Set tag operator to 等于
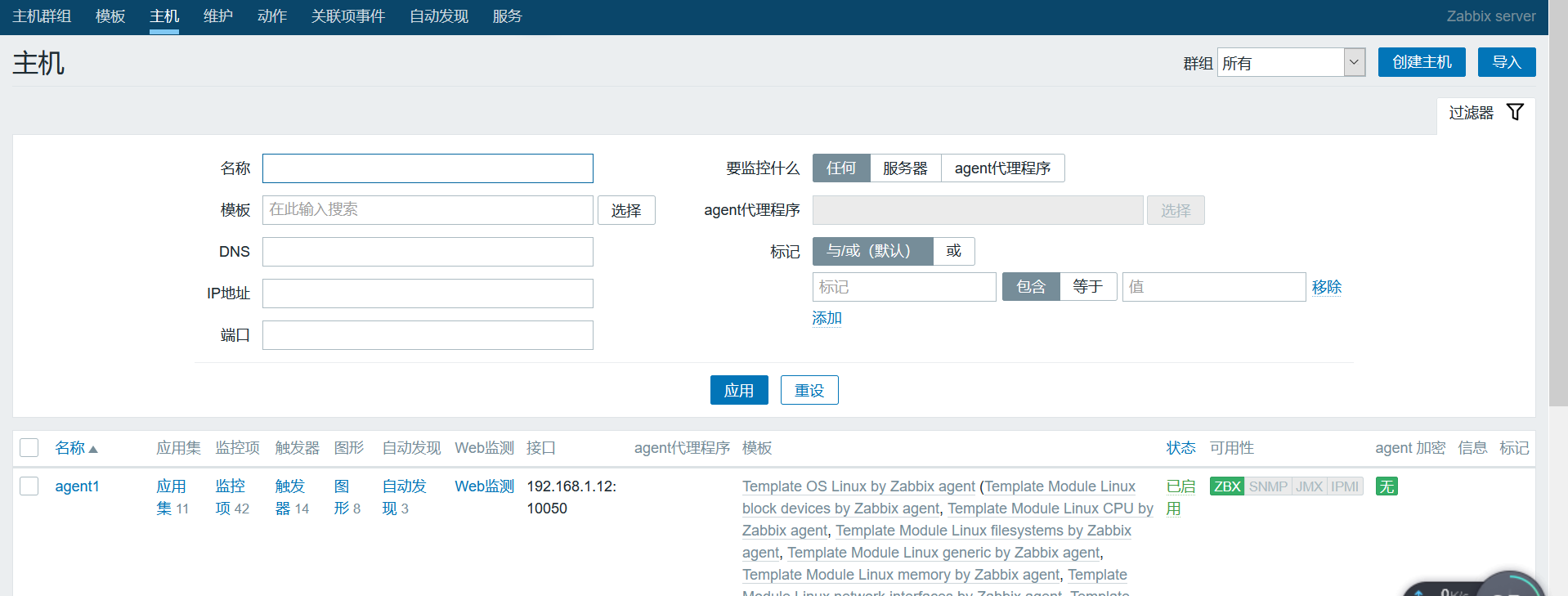The height and width of the screenshot is (596, 1568). coord(1088,287)
